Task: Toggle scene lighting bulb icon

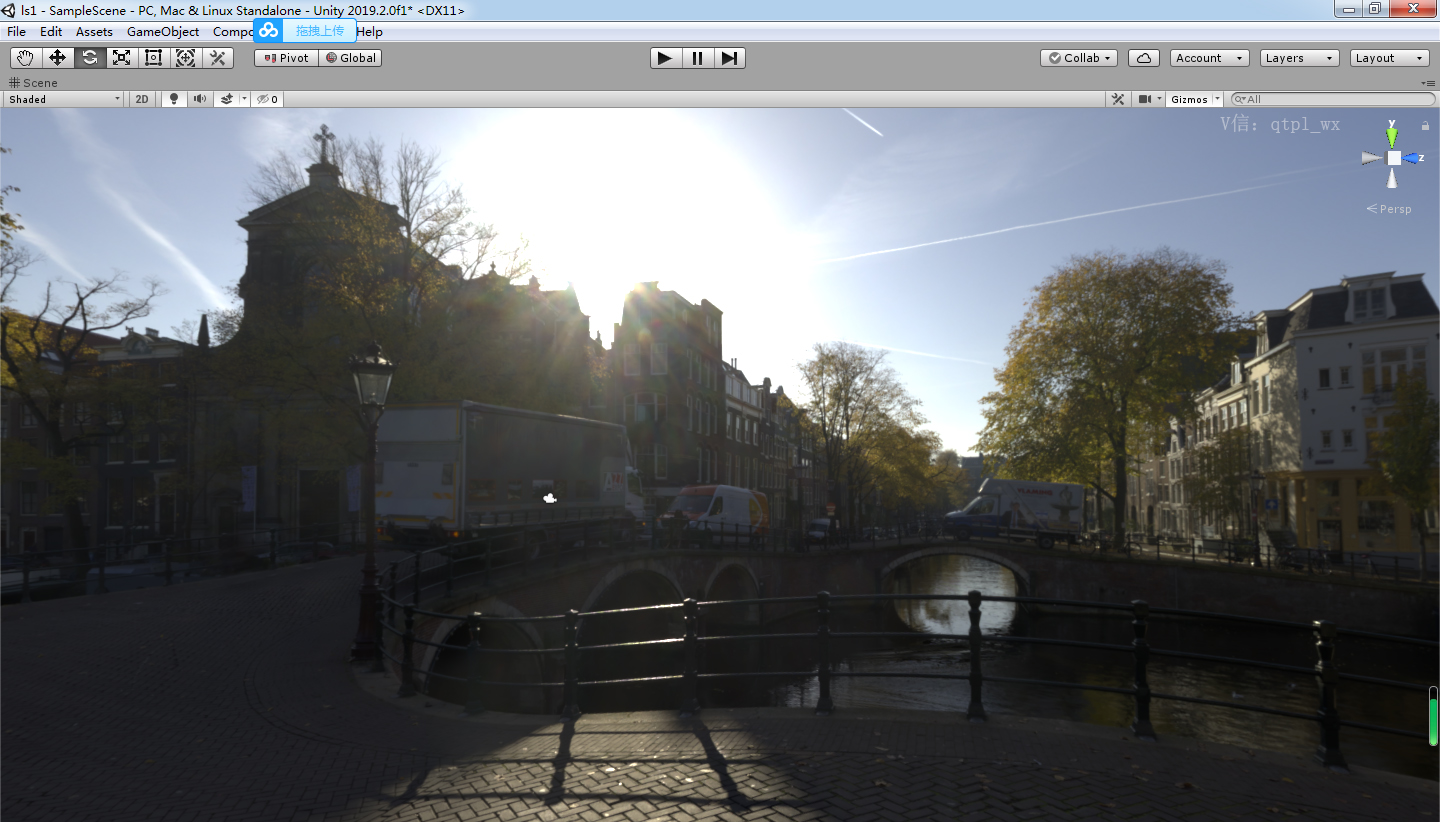Action: (174, 99)
